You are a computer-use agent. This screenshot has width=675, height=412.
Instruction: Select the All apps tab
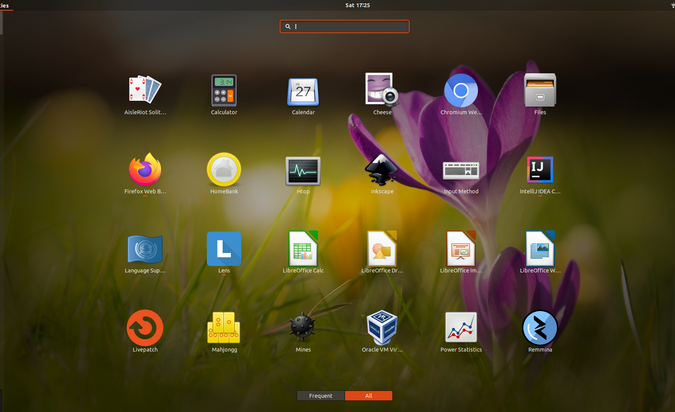[x=368, y=396]
